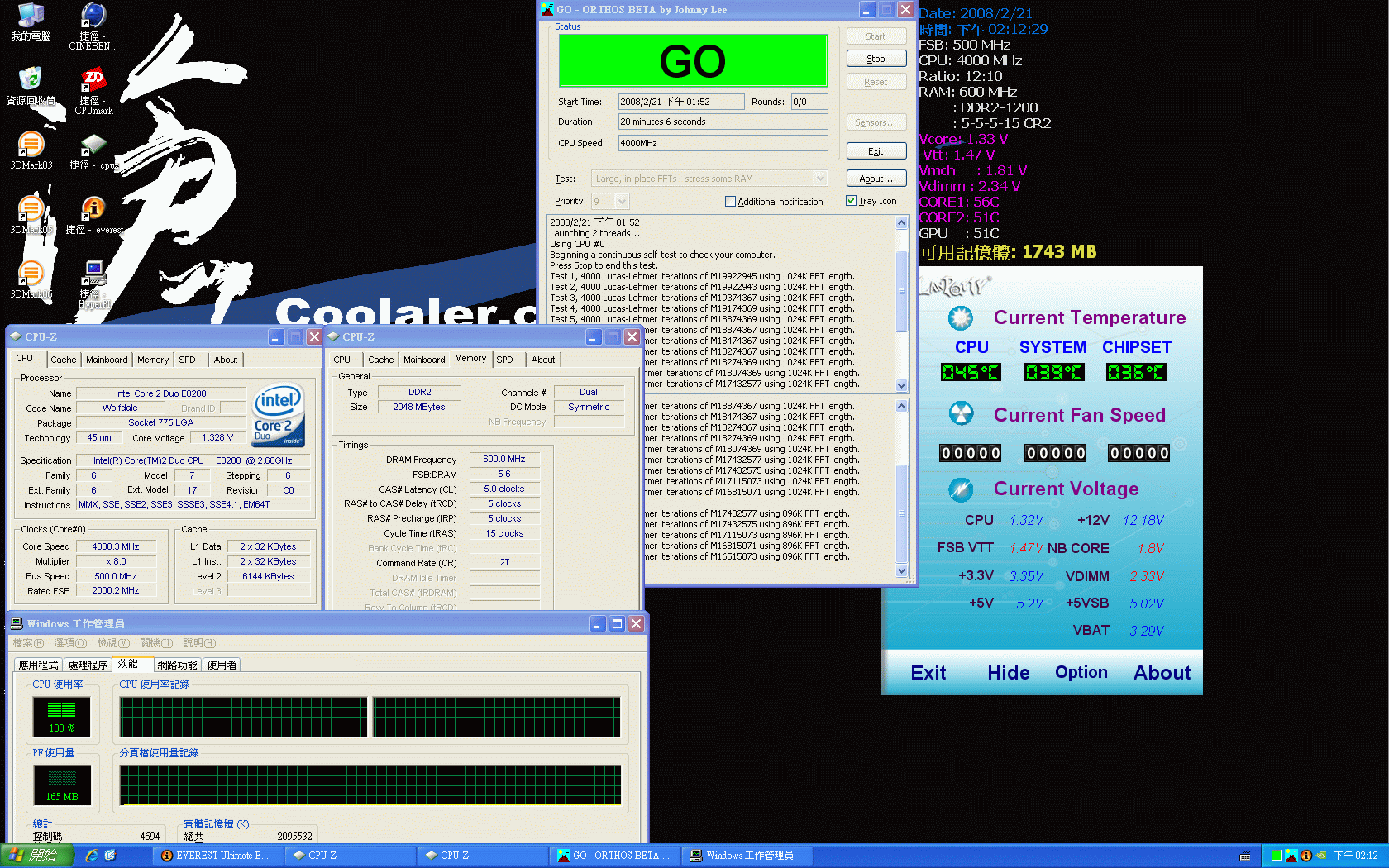Click the green GO status indicator
1389x868 pixels.
coord(694,61)
